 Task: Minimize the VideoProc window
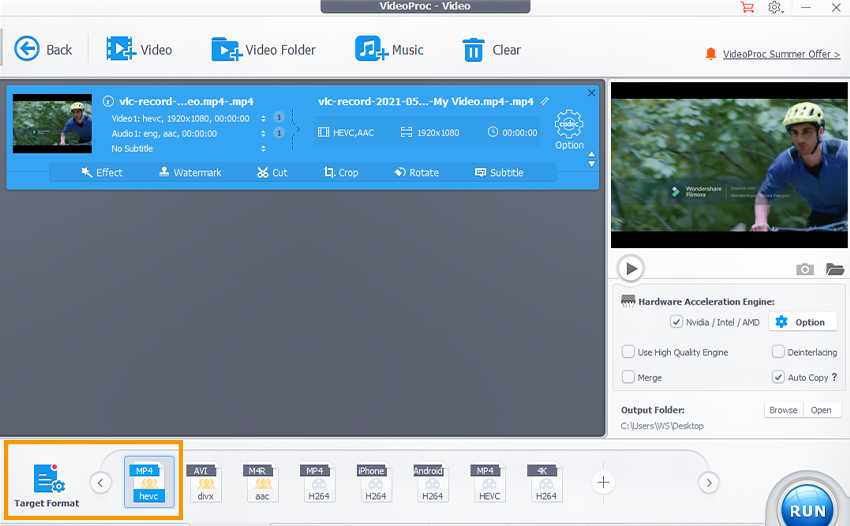click(x=806, y=8)
